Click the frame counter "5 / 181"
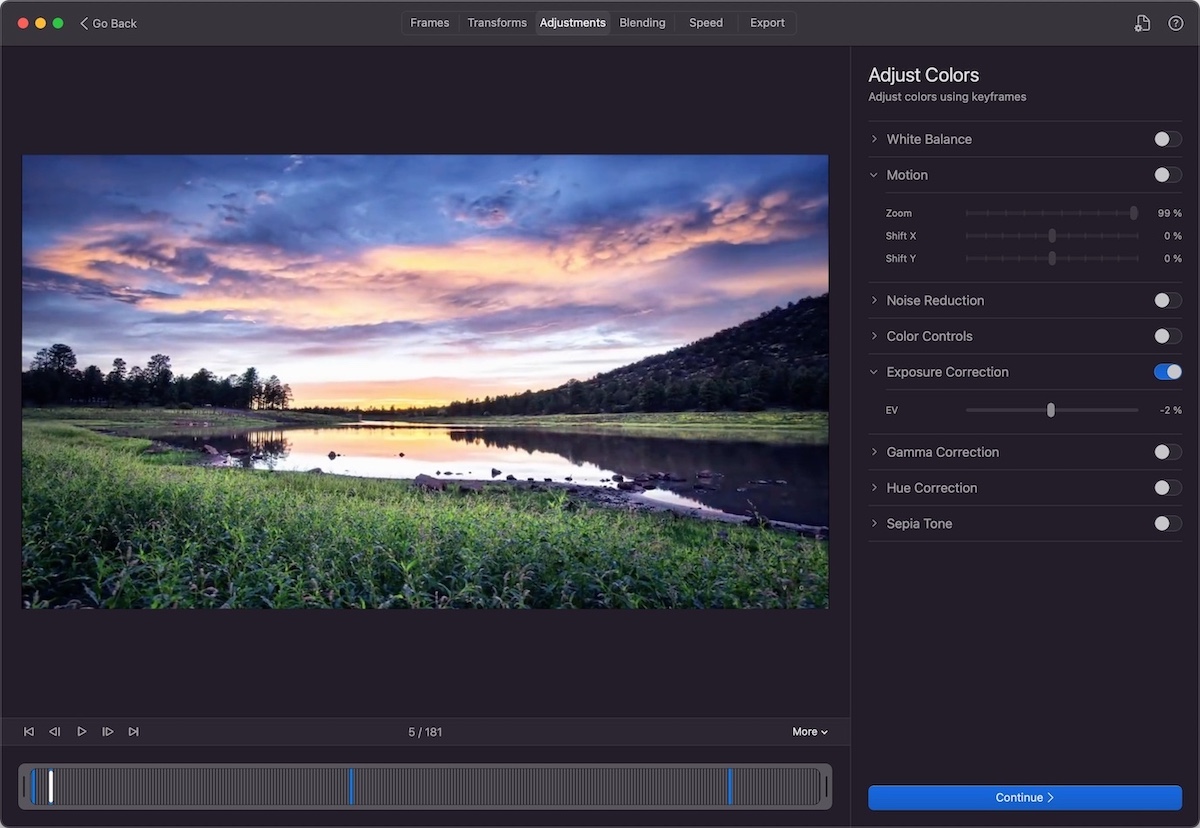1200x828 pixels. (x=425, y=732)
